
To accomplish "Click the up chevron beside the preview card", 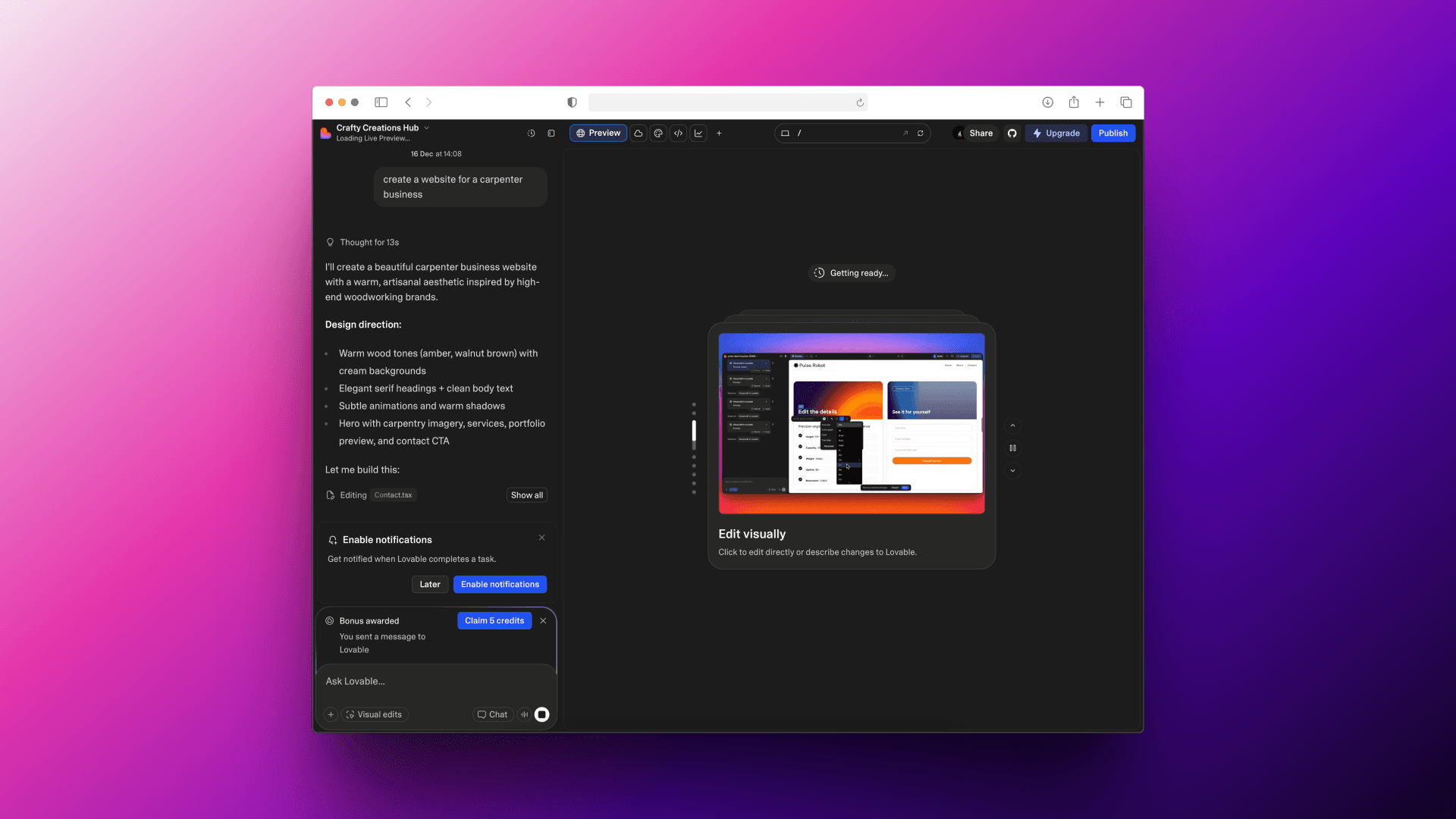I will [1012, 425].
